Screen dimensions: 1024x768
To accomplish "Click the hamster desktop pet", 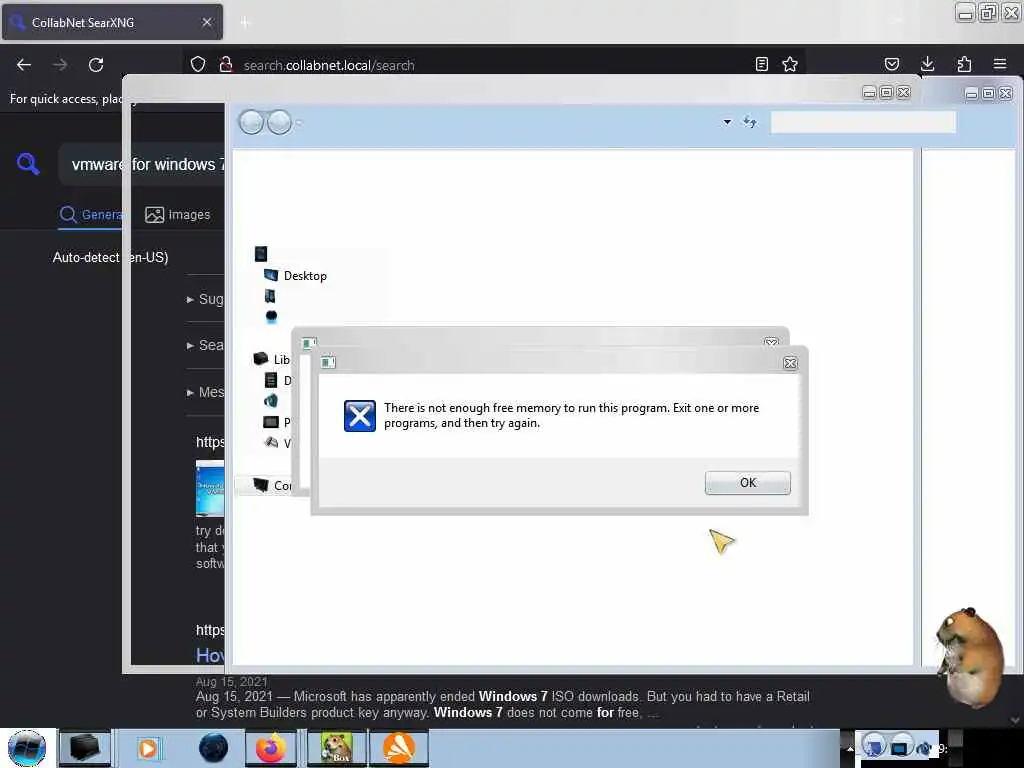I will tap(969, 657).
